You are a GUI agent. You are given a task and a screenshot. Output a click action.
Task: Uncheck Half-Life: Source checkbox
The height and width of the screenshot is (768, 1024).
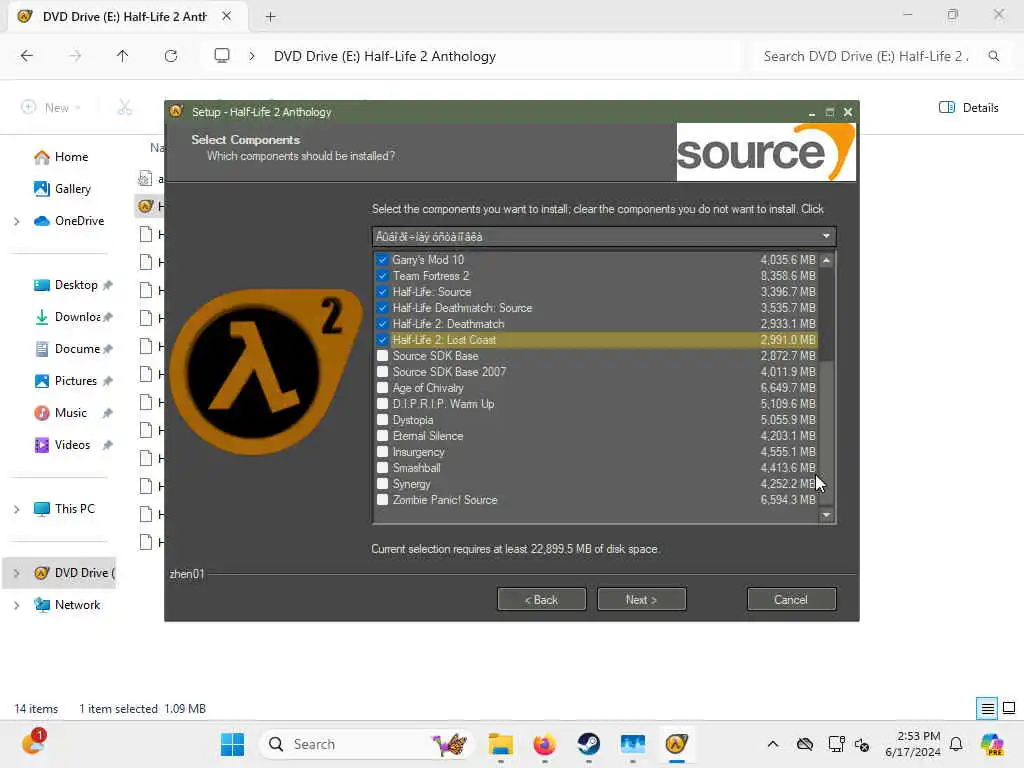pos(383,292)
